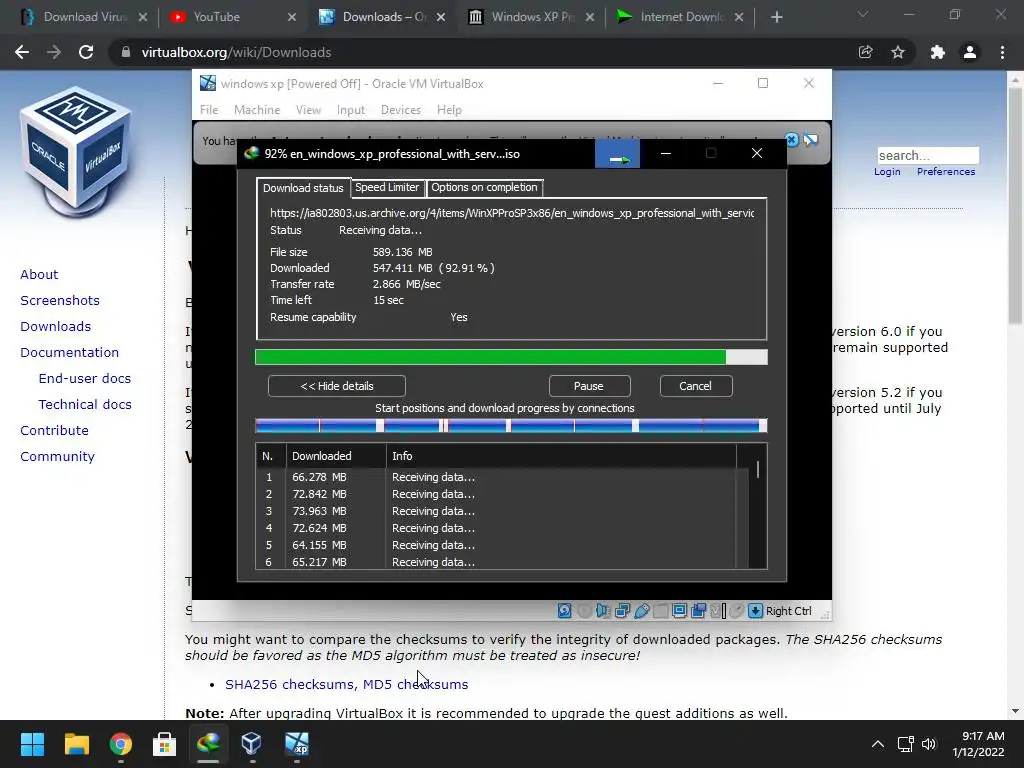Switch to the Options on completion tab

(485, 187)
